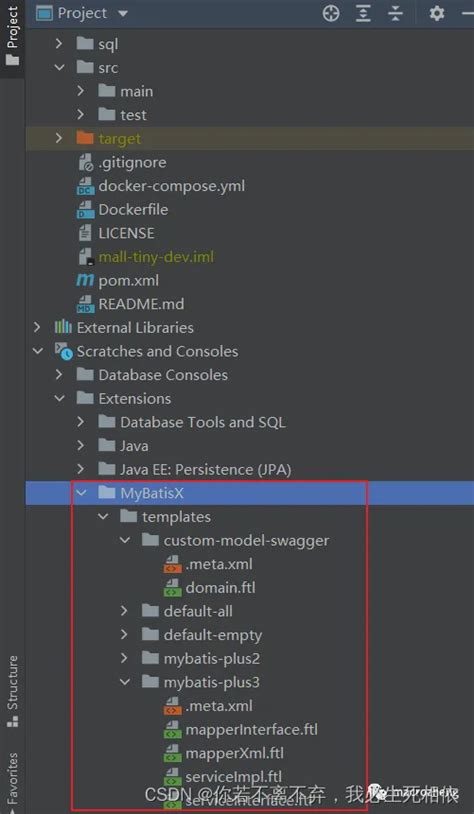Click the domain.ftl template file icon
This screenshot has height=814, width=474.
172,588
